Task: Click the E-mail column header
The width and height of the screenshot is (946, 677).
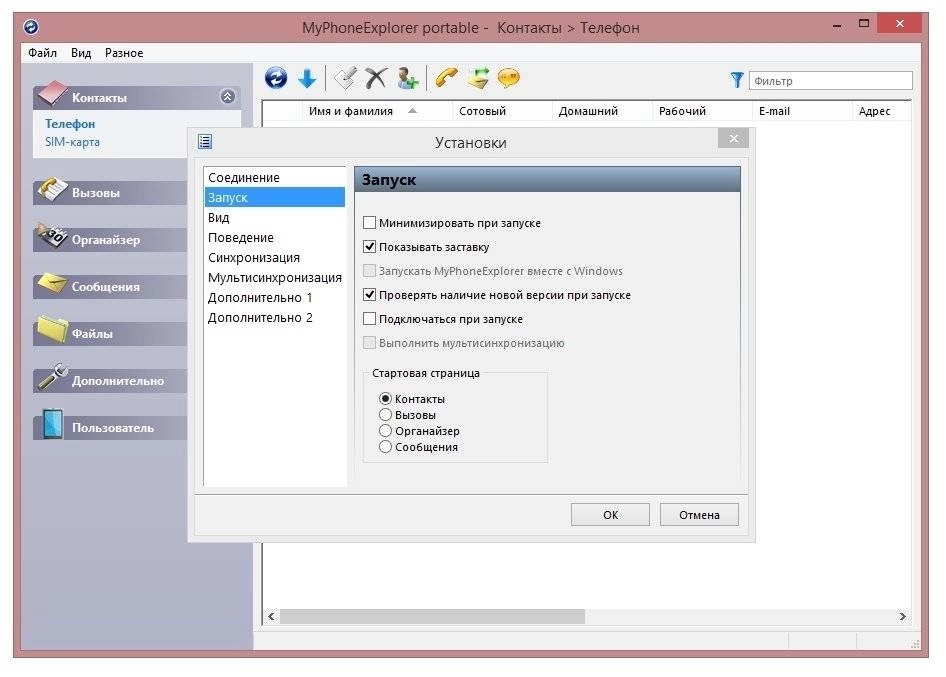Action: tap(802, 111)
